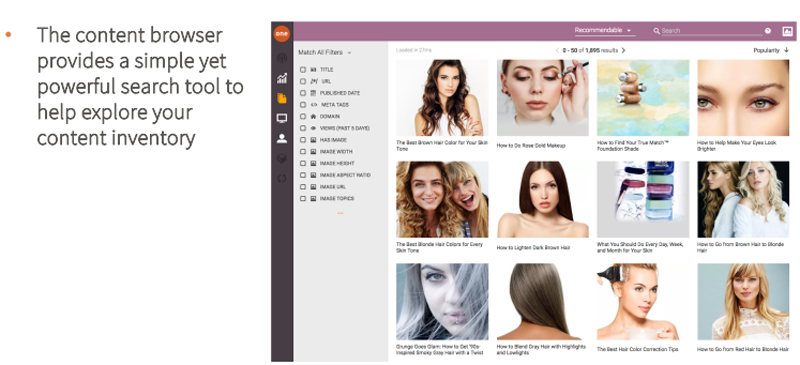Viewport: 800px width, 365px height.
Task: Tick the Domain filter checkbox
Action: [303, 116]
